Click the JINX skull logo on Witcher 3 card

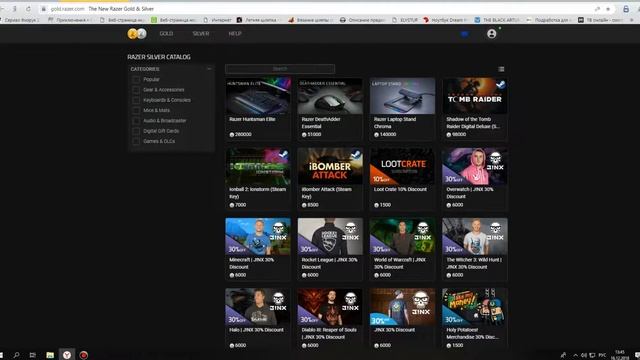(x=495, y=231)
